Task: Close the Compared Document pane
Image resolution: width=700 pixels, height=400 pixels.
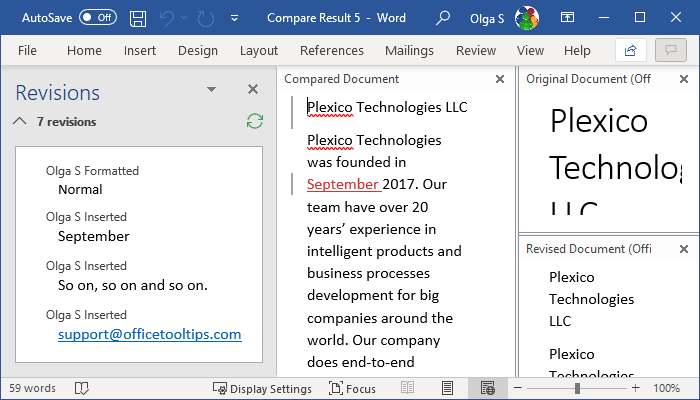Action: [500, 79]
